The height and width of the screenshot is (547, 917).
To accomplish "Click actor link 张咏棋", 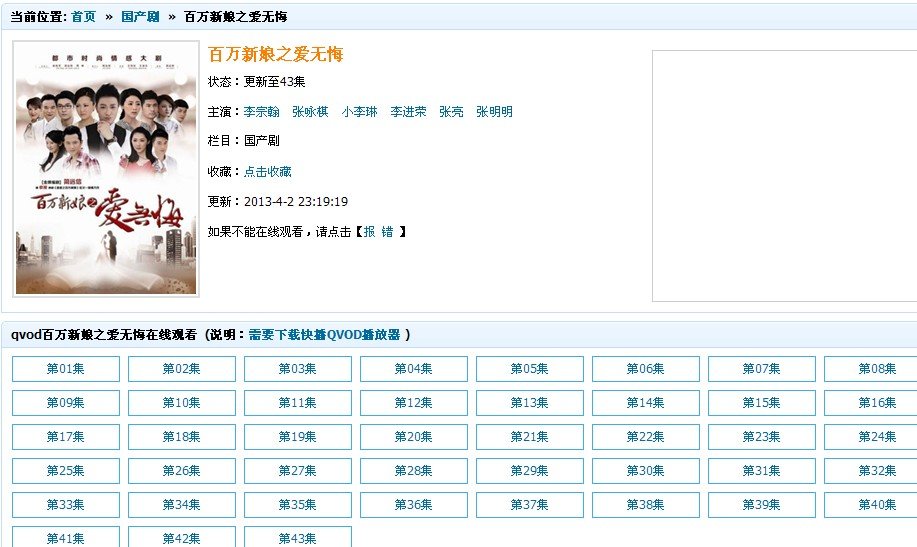I will 310,112.
